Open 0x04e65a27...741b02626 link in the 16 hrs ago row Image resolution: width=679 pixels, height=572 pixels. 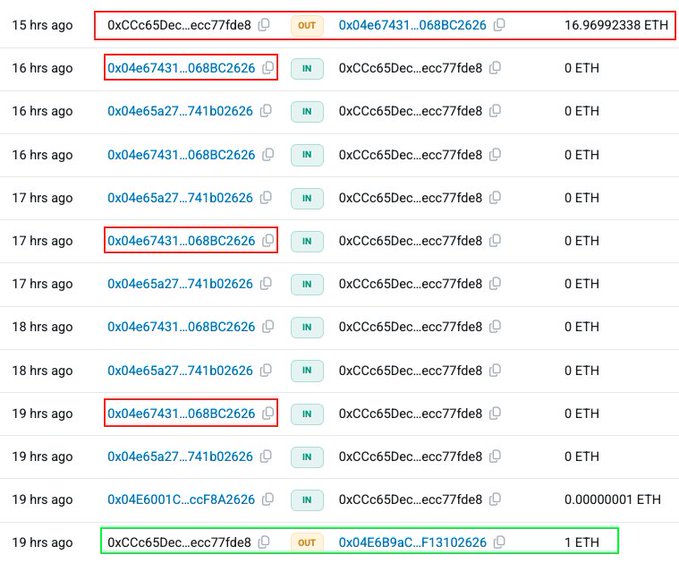coord(180,111)
